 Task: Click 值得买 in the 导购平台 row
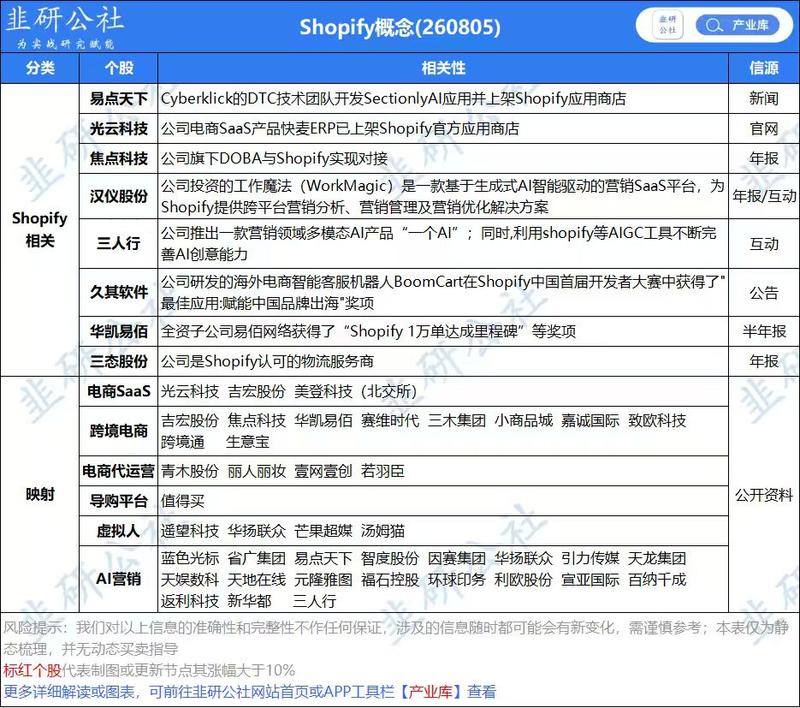[x=183, y=501]
